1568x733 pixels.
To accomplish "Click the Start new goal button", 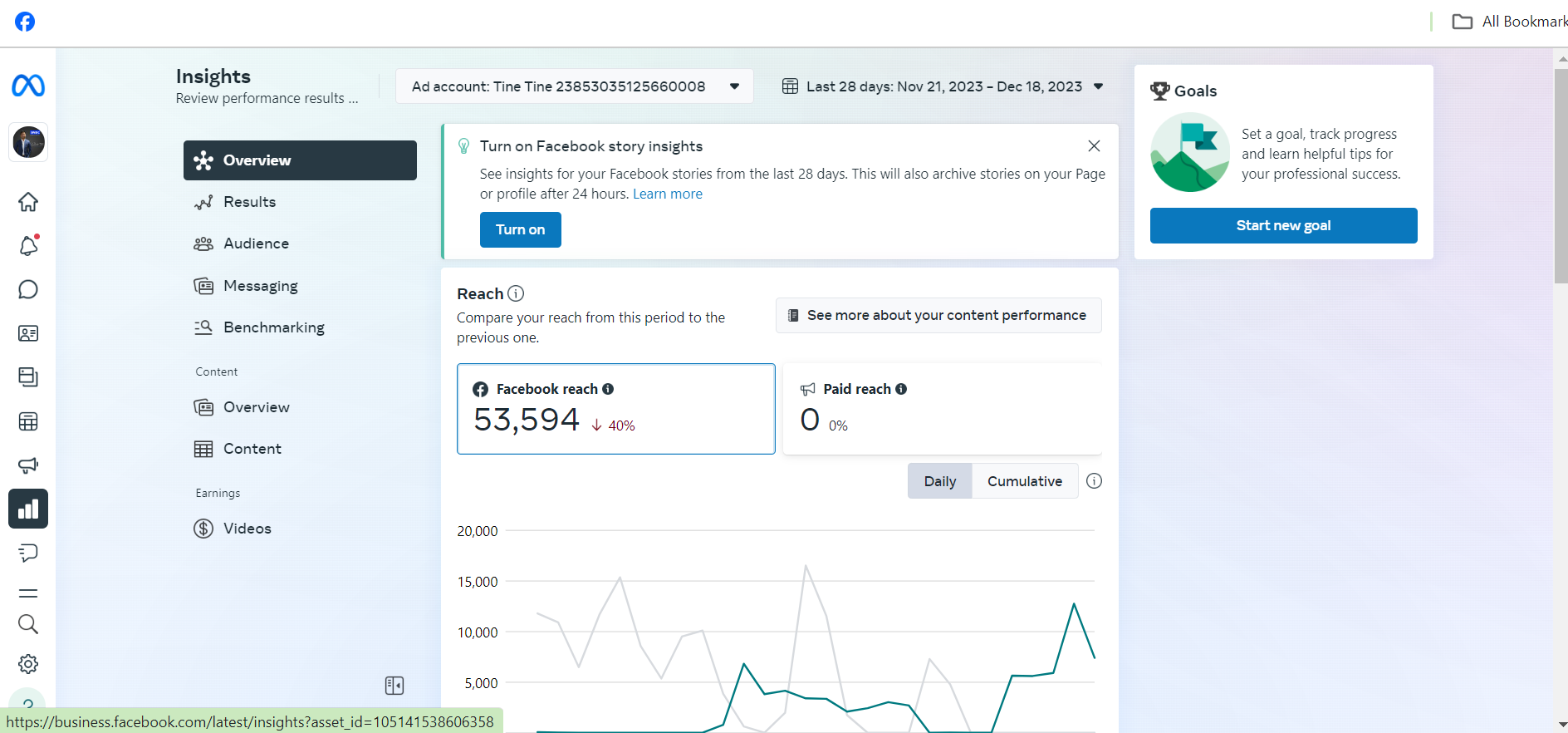I will coord(1283,225).
